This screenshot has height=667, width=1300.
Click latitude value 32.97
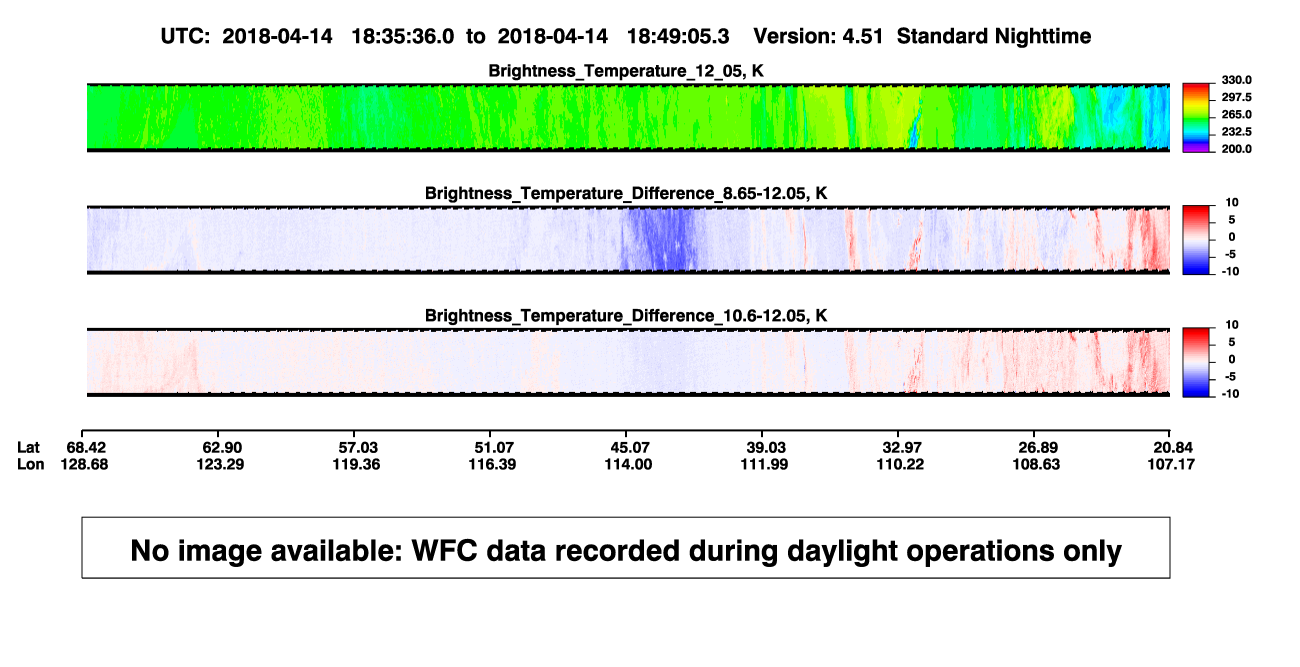[x=900, y=446]
